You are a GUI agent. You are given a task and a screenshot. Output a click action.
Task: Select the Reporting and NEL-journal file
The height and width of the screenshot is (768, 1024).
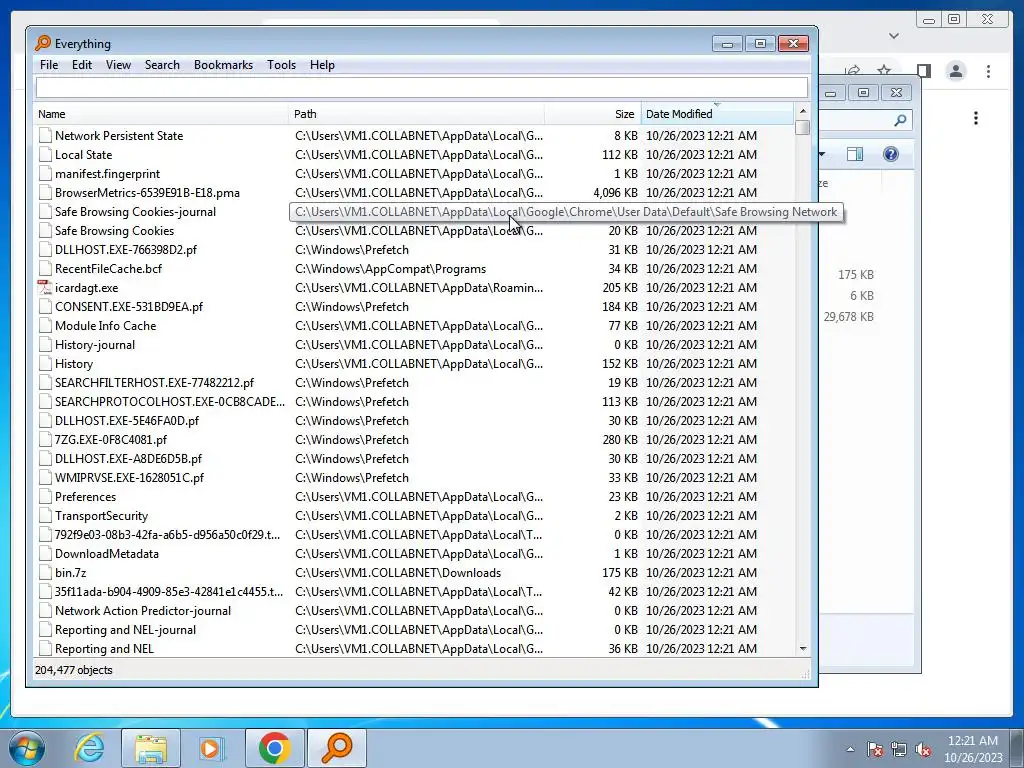(x=125, y=630)
